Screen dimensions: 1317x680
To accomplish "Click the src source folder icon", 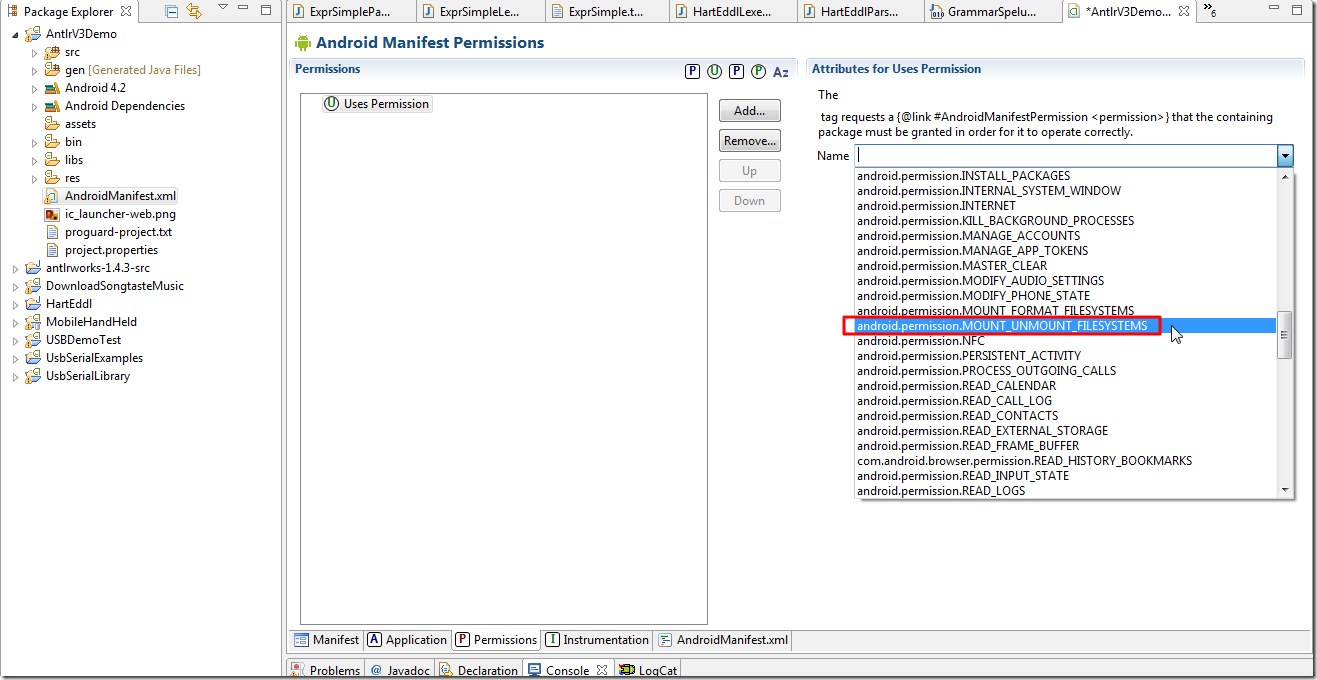I will 52,52.
